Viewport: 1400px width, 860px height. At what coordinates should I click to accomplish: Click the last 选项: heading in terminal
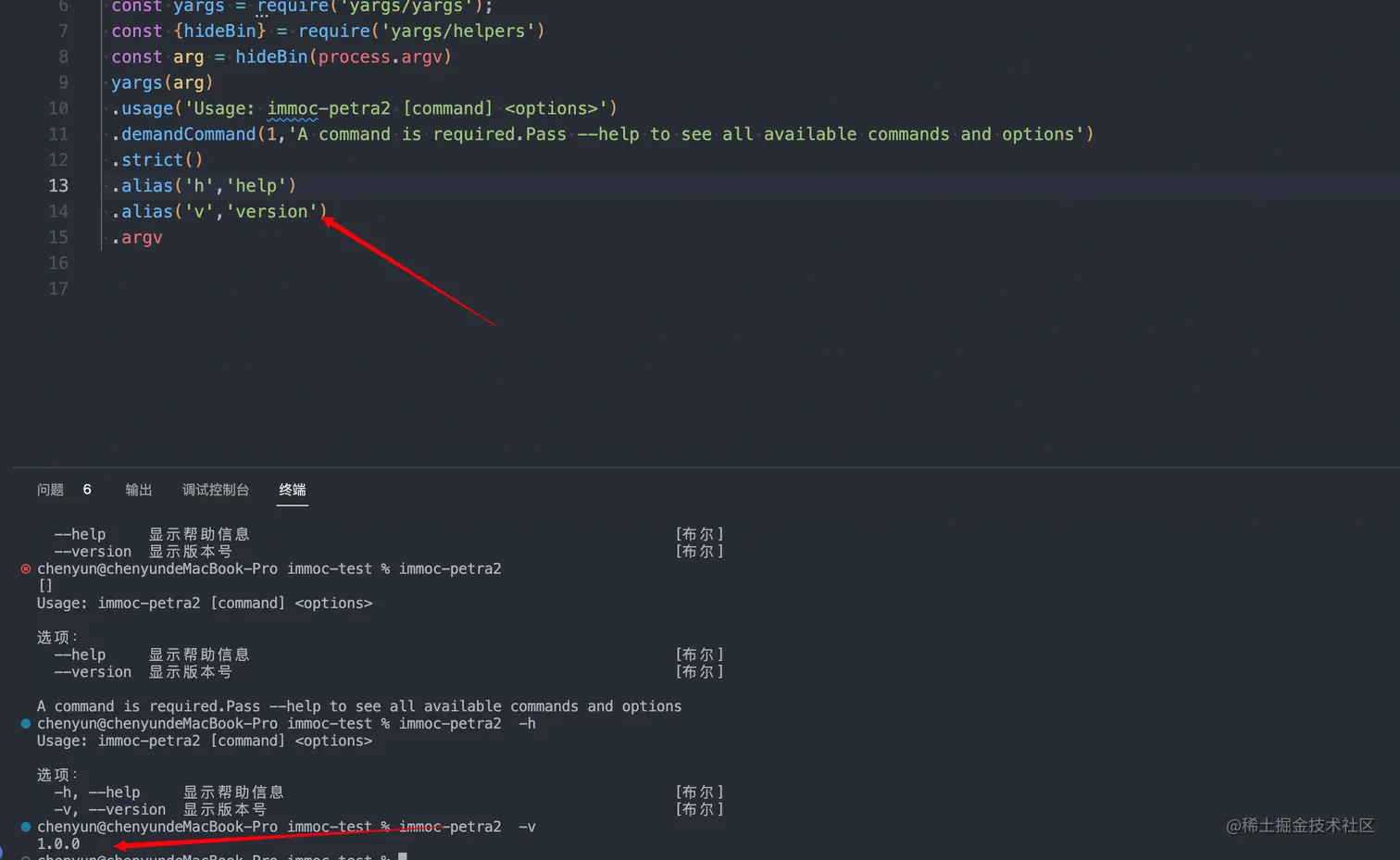(x=57, y=775)
